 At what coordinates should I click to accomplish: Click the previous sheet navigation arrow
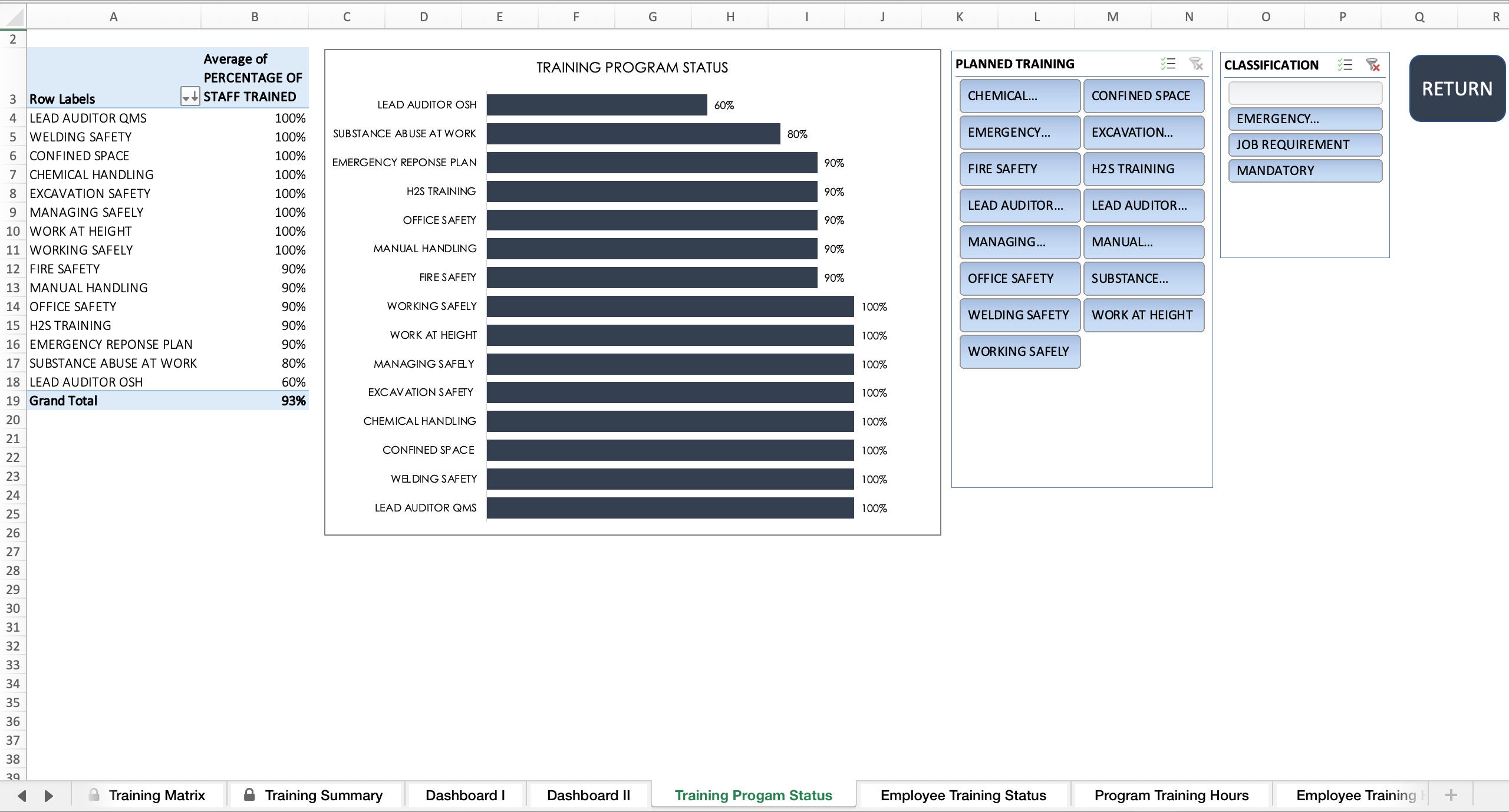(x=22, y=794)
